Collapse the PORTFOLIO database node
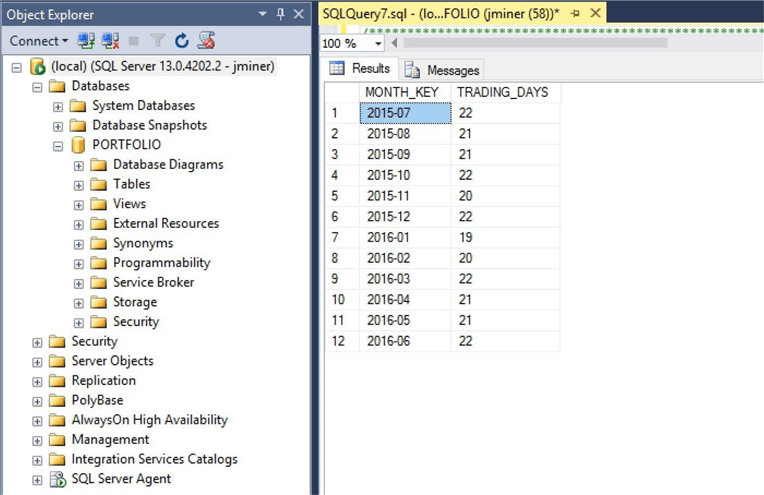Viewport: 764px width, 495px height. pos(58,145)
